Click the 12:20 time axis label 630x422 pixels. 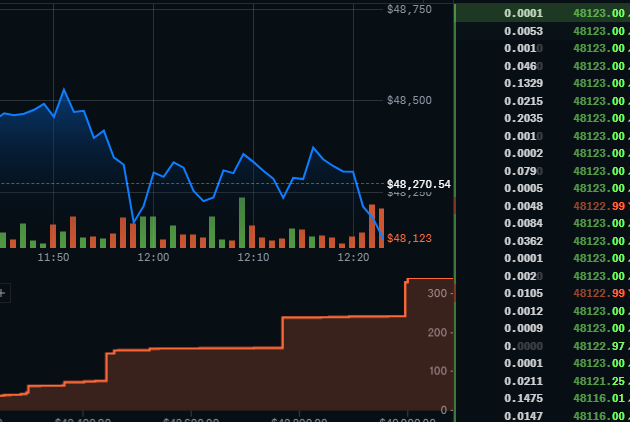353,257
